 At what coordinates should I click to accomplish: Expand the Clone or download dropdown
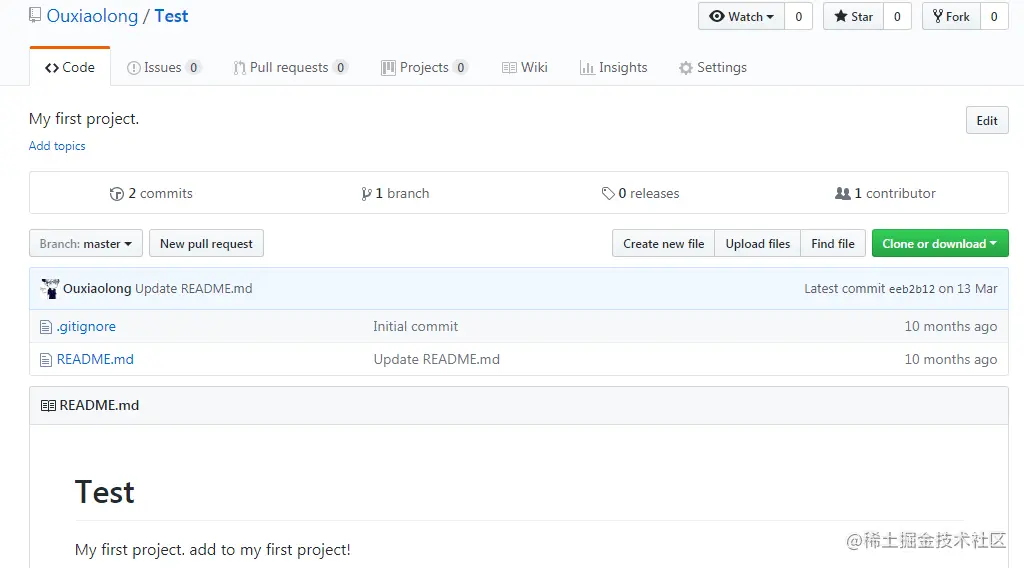[940, 244]
